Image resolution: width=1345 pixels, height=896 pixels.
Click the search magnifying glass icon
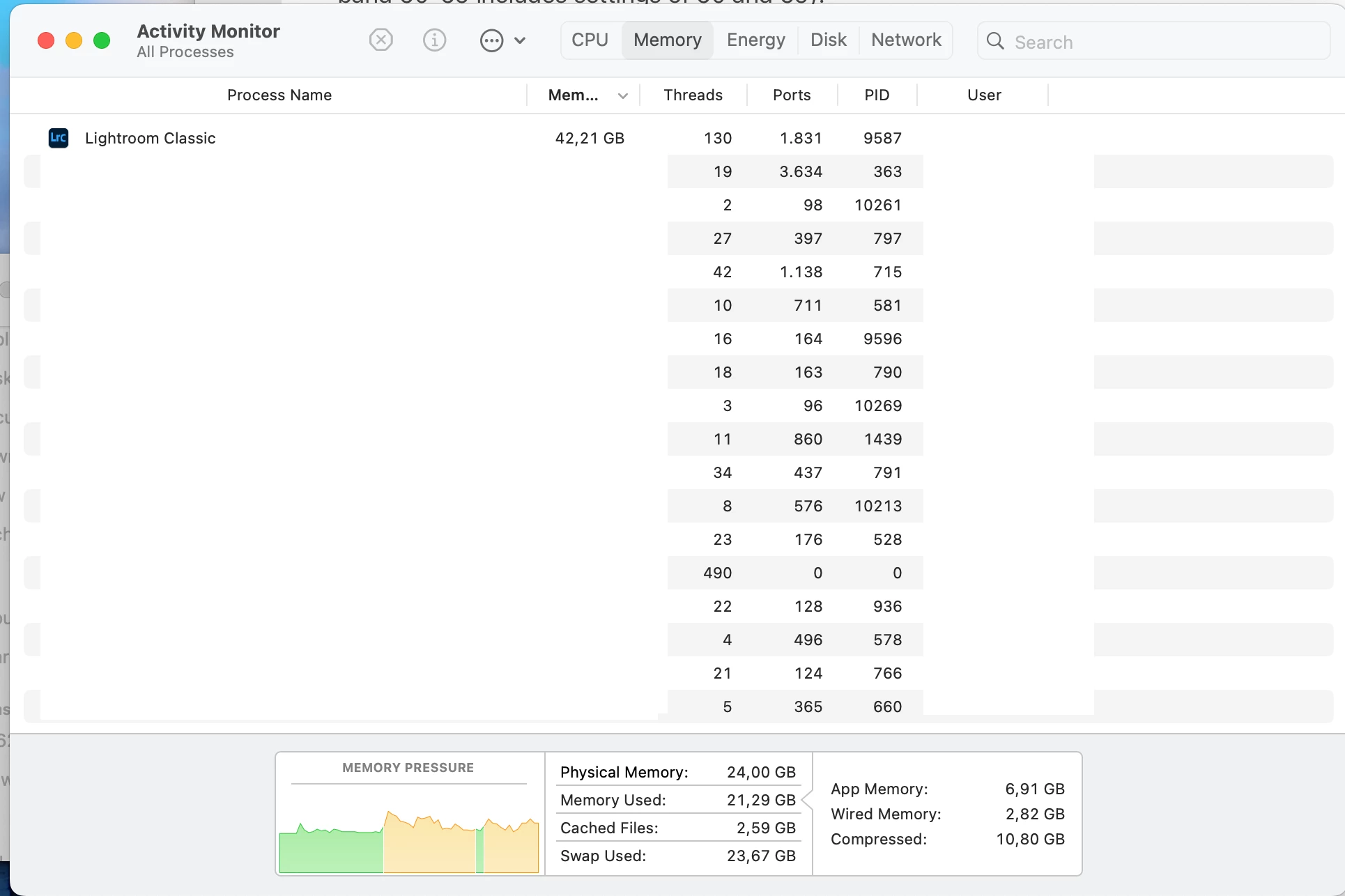[x=995, y=42]
